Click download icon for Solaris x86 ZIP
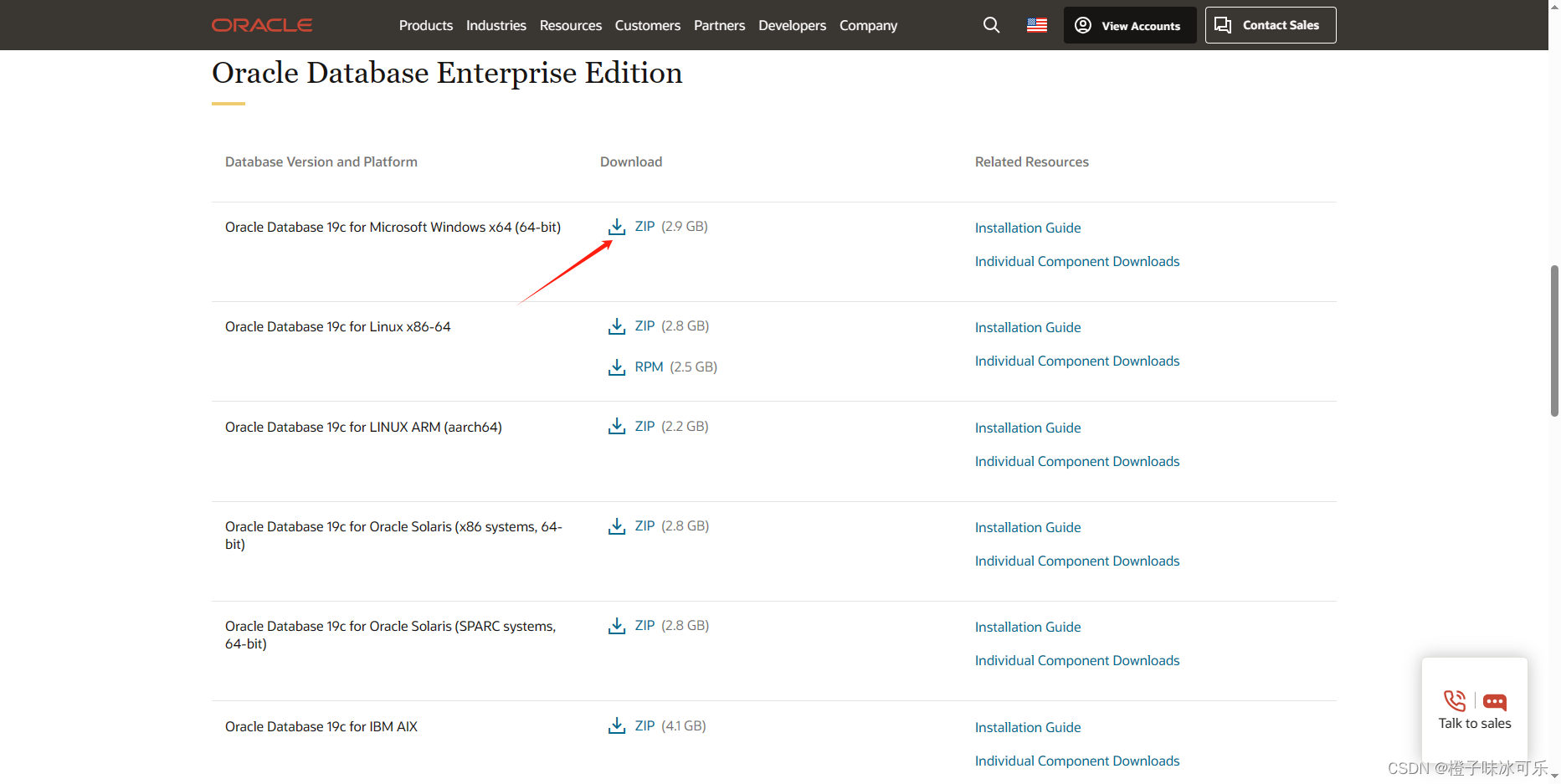 pos(617,526)
